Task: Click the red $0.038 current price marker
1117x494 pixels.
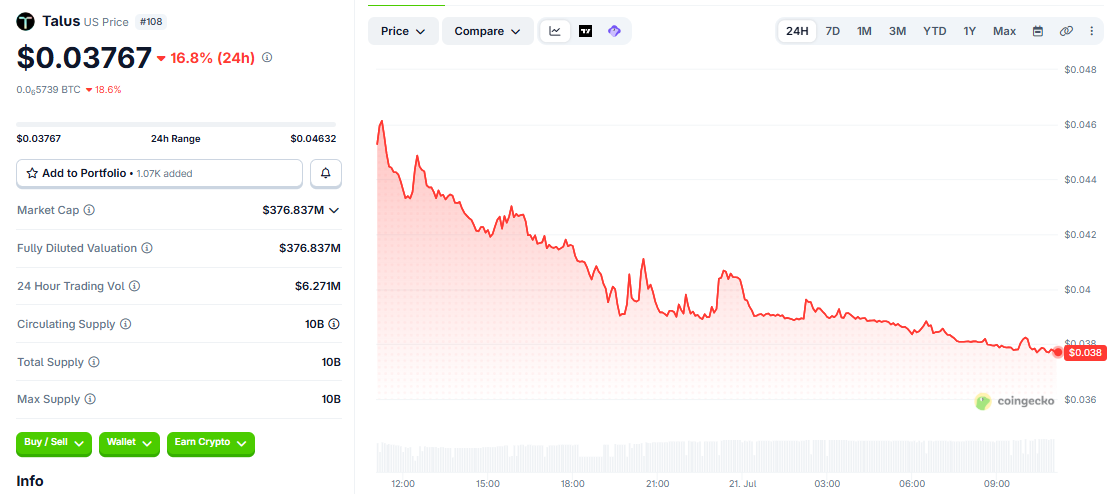Action: coord(1084,352)
